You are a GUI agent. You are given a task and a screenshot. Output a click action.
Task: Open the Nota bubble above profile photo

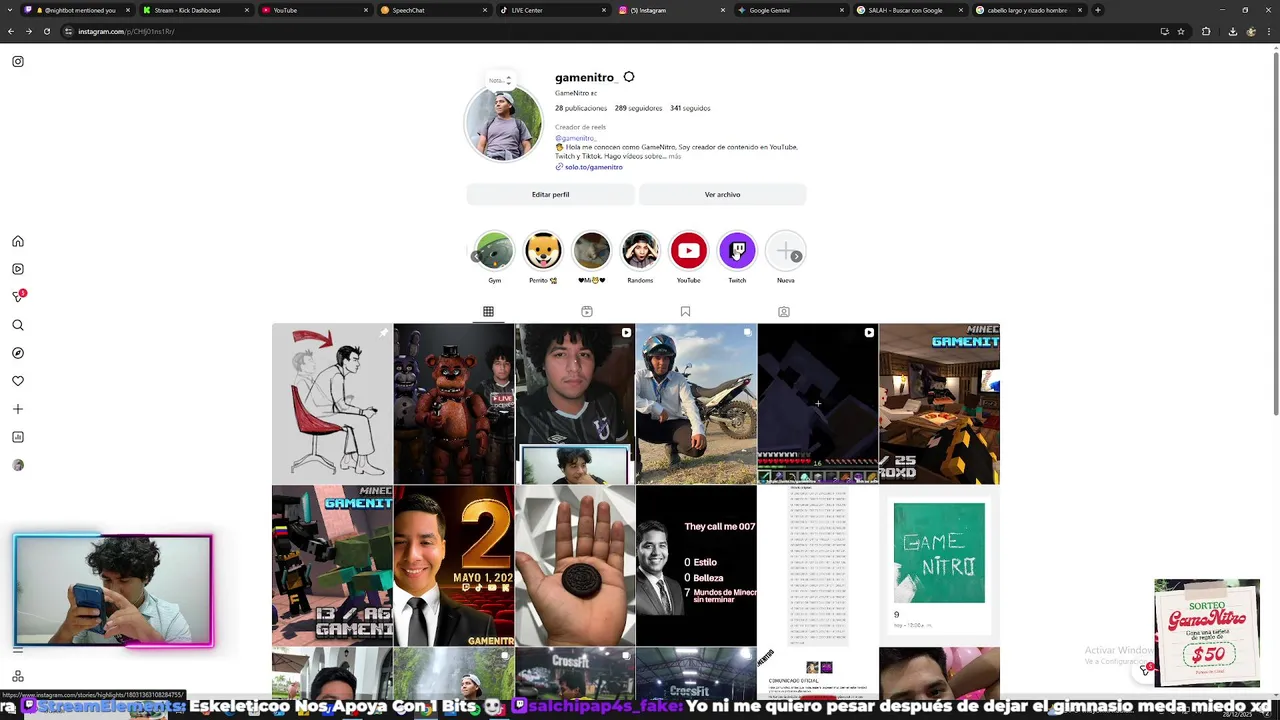(x=499, y=80)
